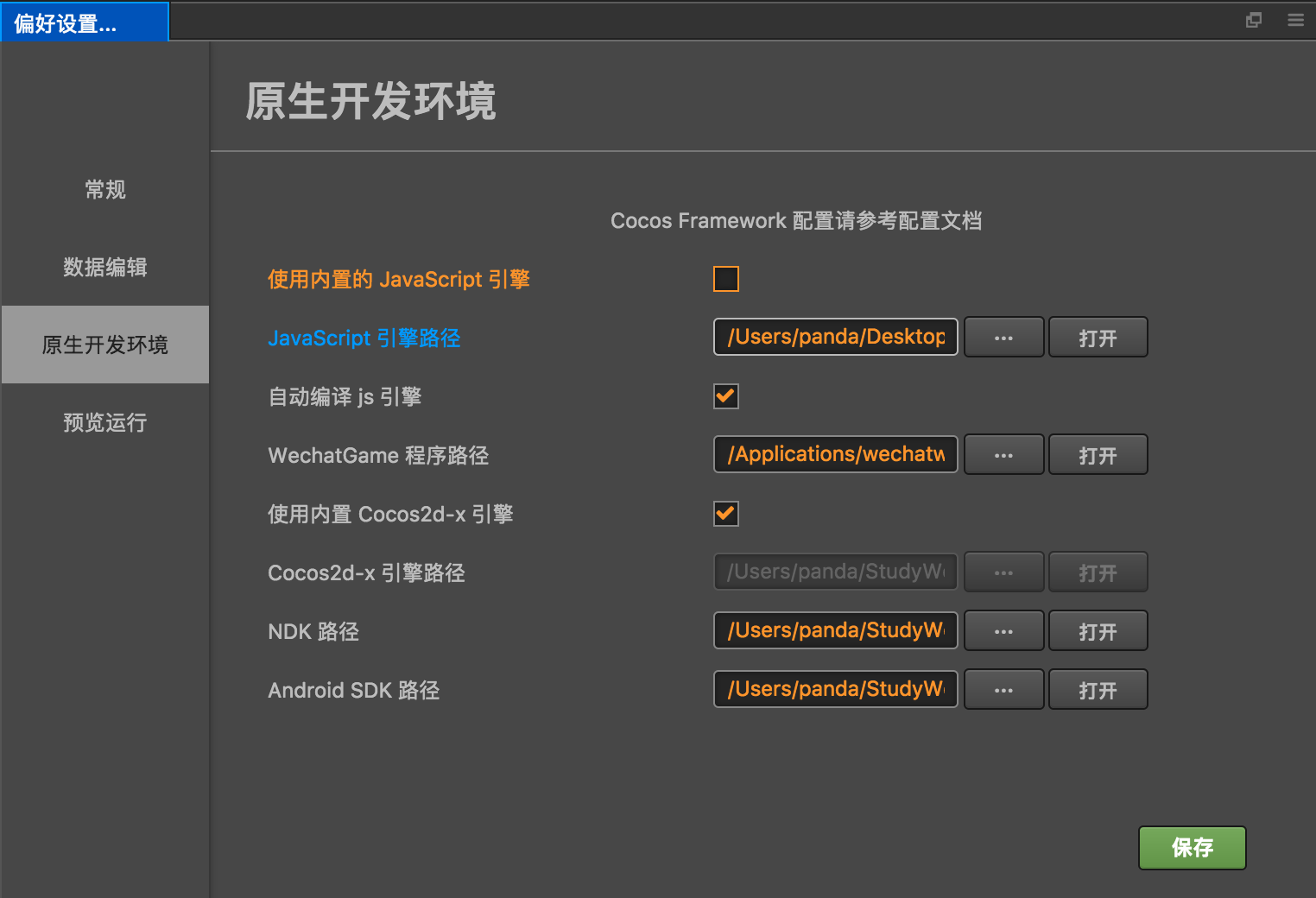
Task: Click the green 保存 button
Action: [x=1193, y=848]
